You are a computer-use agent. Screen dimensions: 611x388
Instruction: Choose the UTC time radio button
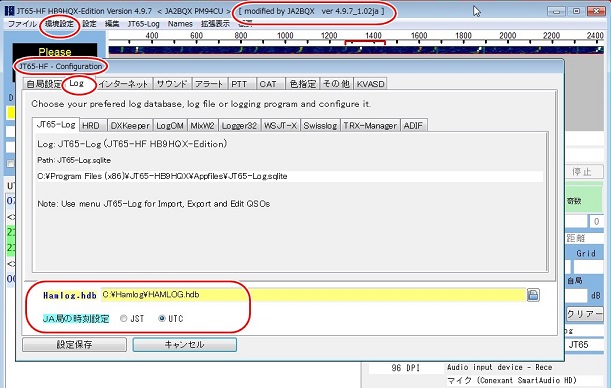162,318
